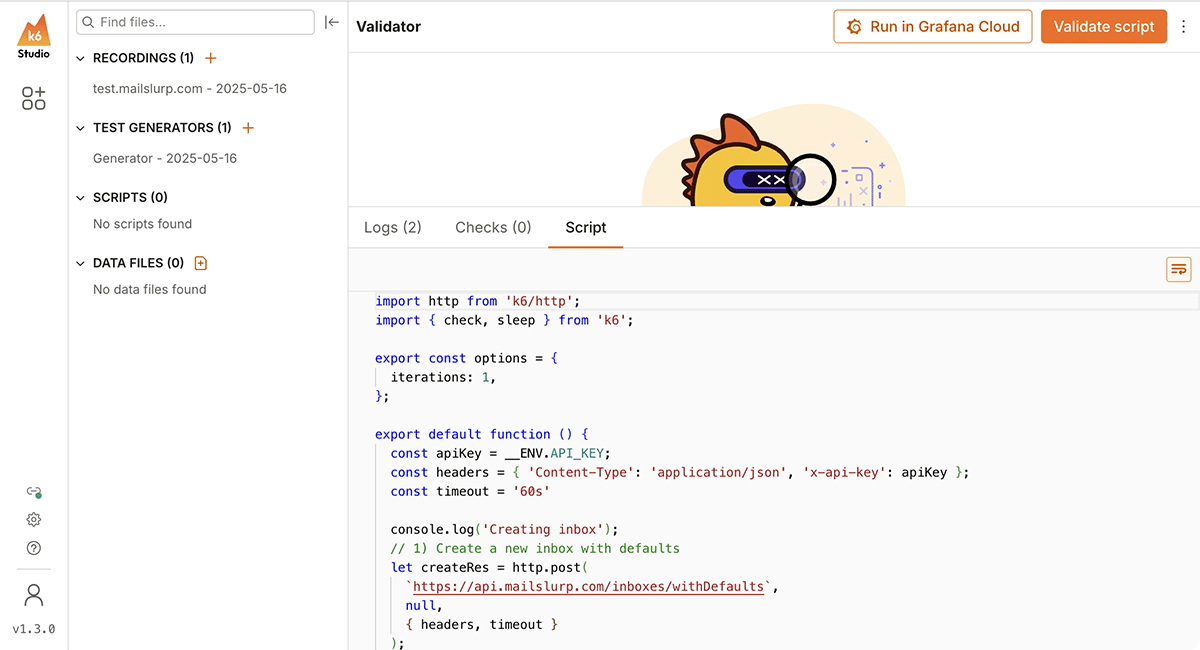This screenshot has height=650, width=1200.
Task: Click the line "import { check, sleep } from 'k6';"
Action: tap(505, 320)
